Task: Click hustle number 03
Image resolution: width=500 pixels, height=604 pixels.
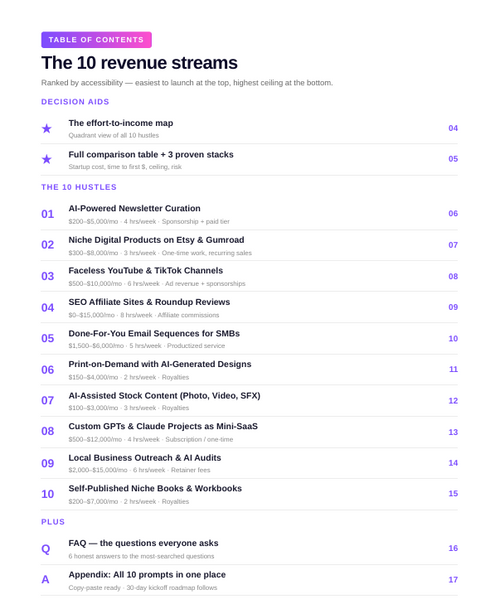Action: point(47,276)
